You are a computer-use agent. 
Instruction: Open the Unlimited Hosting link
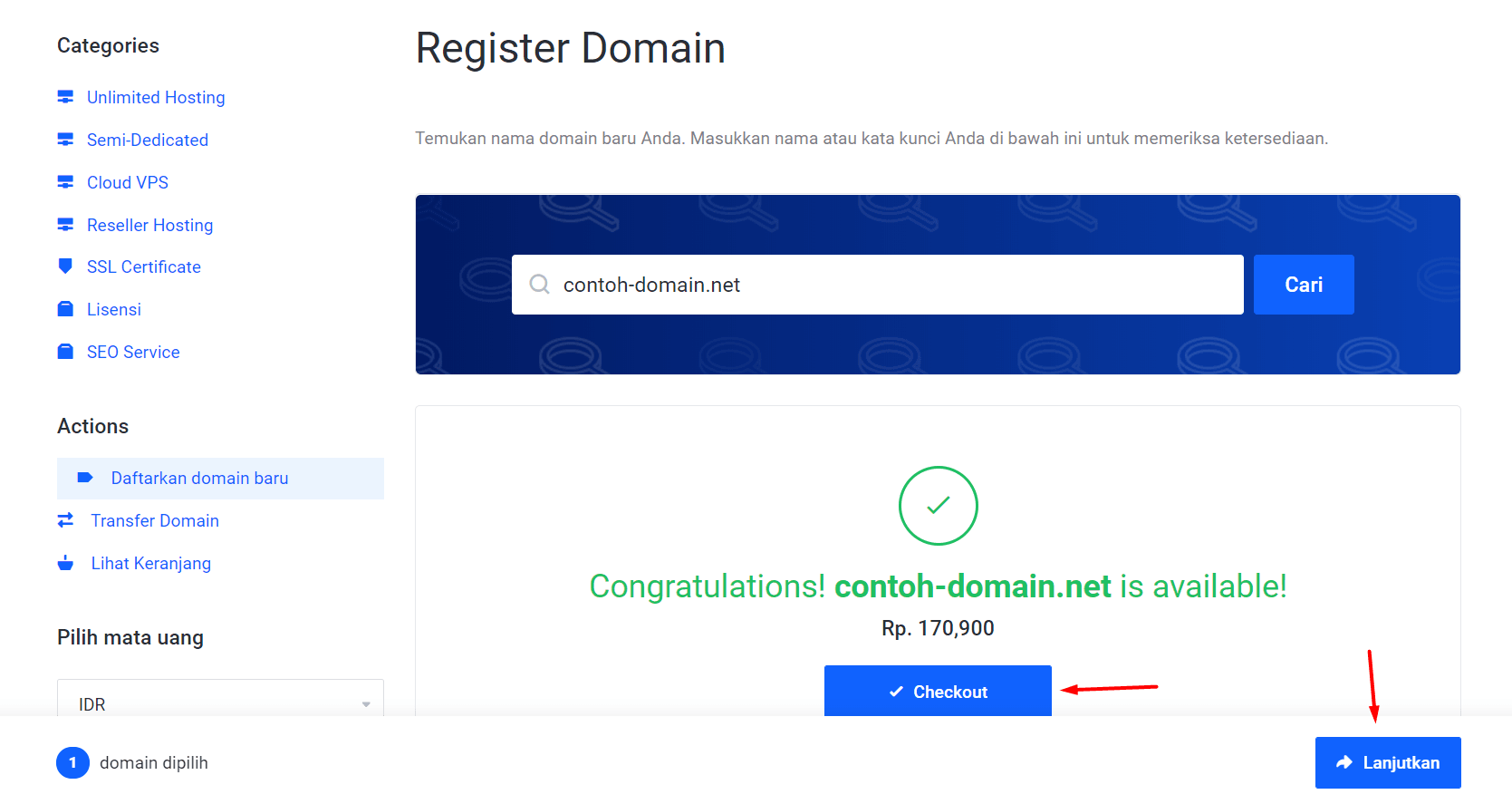coord(156,97)
